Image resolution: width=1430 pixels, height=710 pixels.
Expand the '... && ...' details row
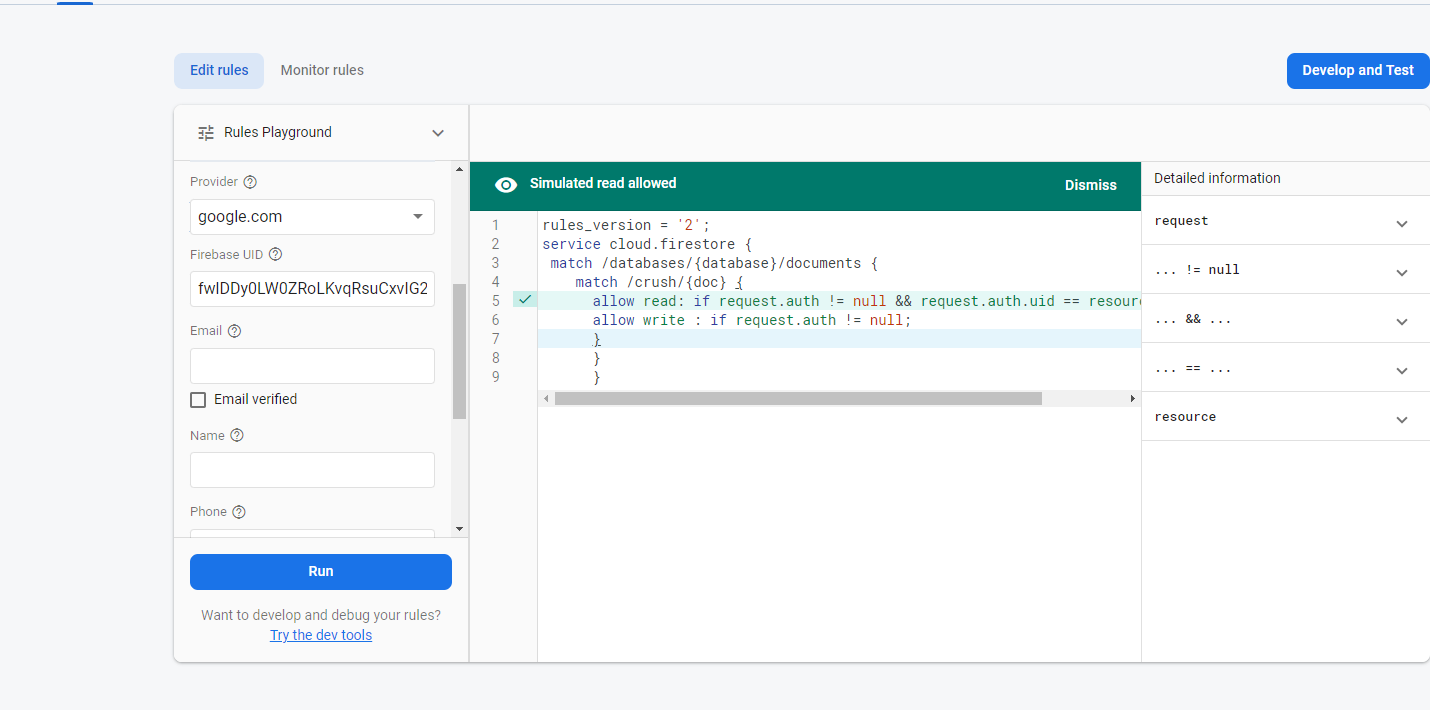click(1285, 319)
